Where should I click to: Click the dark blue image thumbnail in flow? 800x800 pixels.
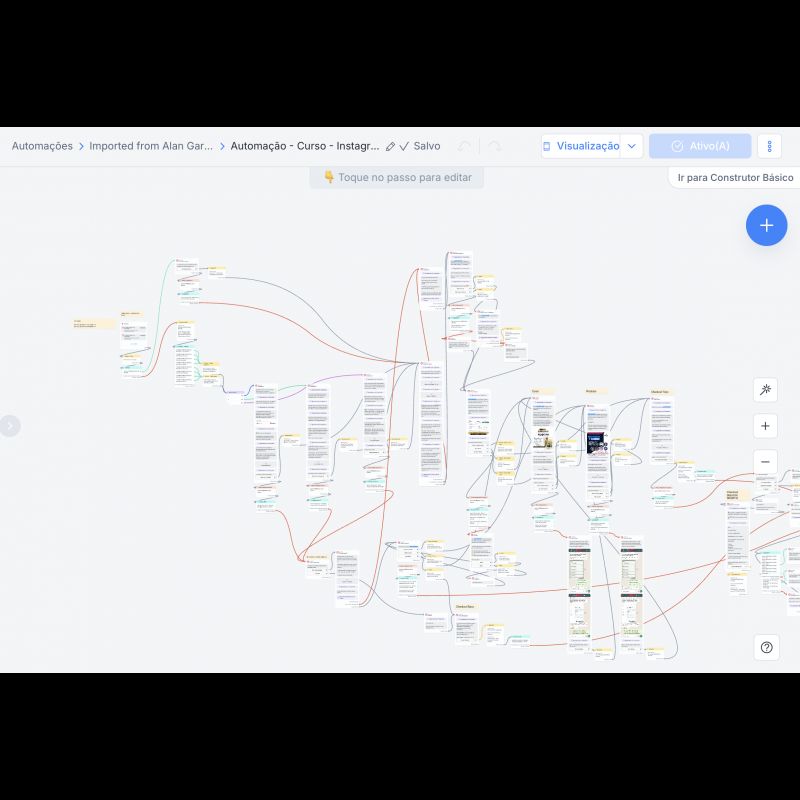[x=596, y=444]
